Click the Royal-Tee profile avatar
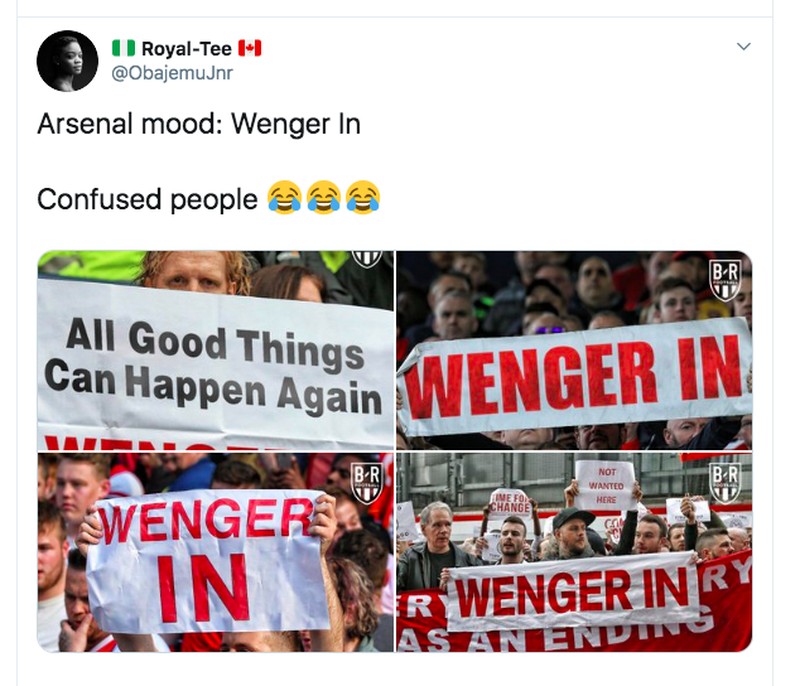Viewport: 800px width, 686px height. (x=67, y=61)
